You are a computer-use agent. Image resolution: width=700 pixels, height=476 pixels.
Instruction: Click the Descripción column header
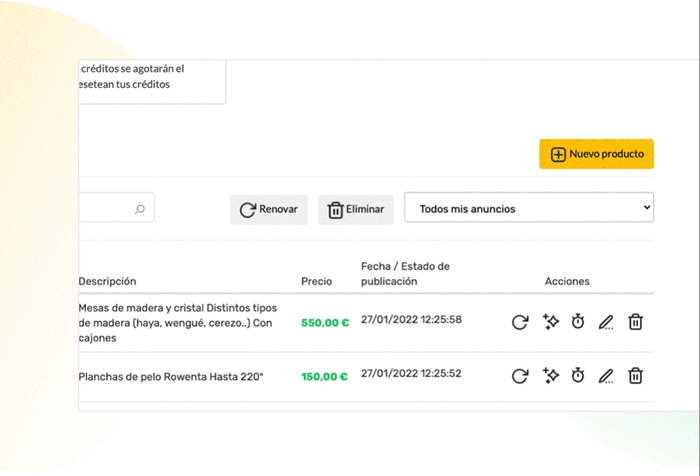(x=107, y=281)
